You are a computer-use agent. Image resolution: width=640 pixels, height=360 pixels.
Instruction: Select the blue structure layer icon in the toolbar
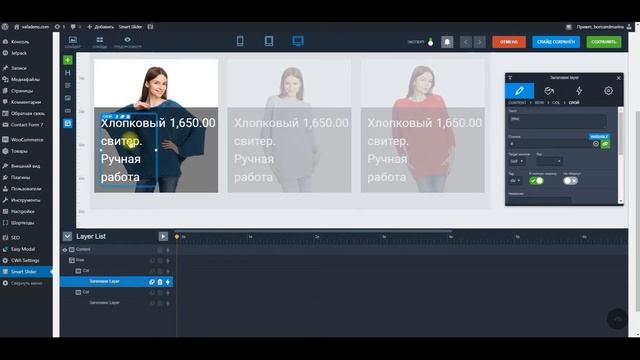point(68,123)
